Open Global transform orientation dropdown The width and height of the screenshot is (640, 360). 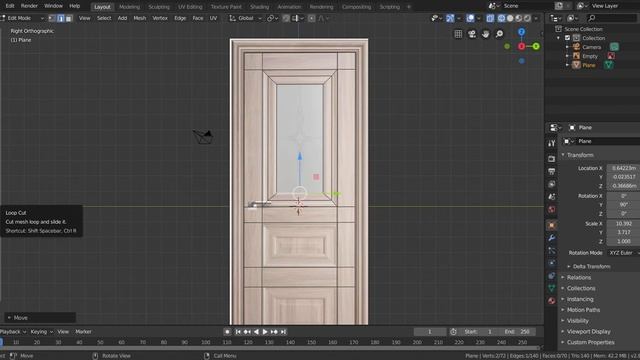click(x=245, y=18)
